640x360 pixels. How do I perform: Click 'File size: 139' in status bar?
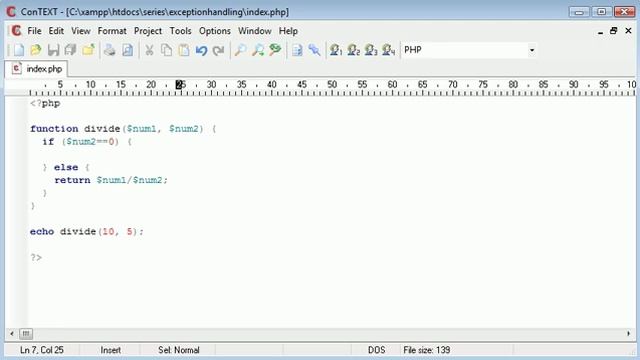click(x=427, y=350)
